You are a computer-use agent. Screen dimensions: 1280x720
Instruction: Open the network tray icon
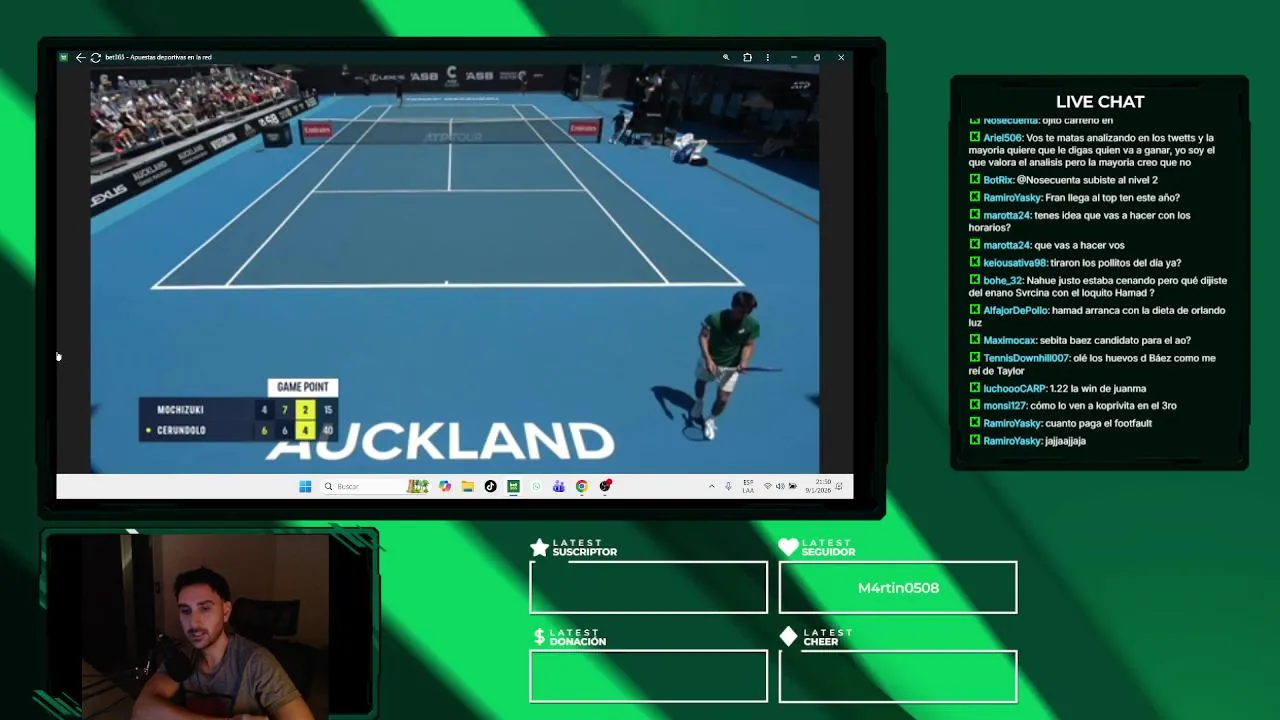767,486
